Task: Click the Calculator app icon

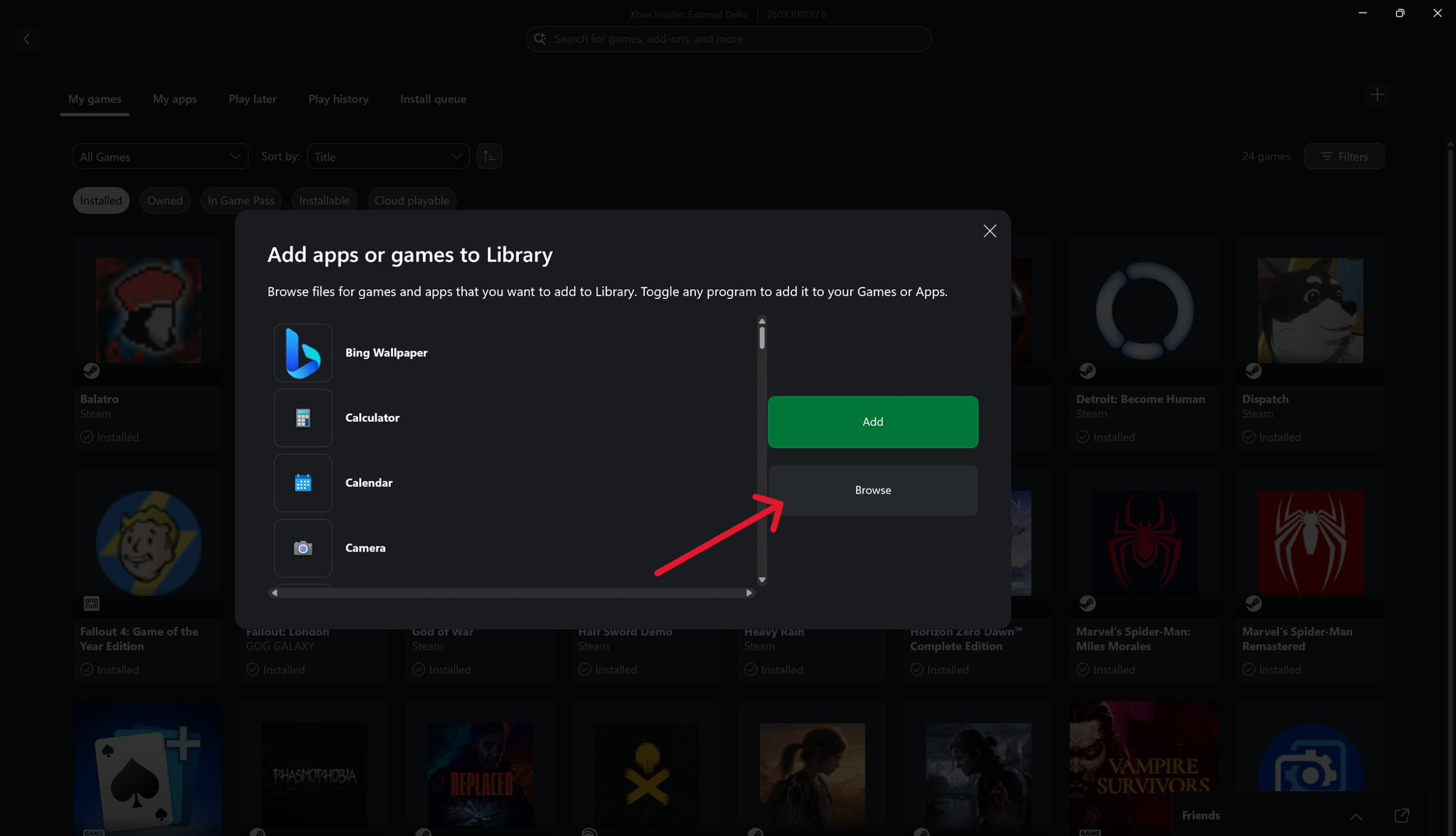Action: (x=303, y=418)
